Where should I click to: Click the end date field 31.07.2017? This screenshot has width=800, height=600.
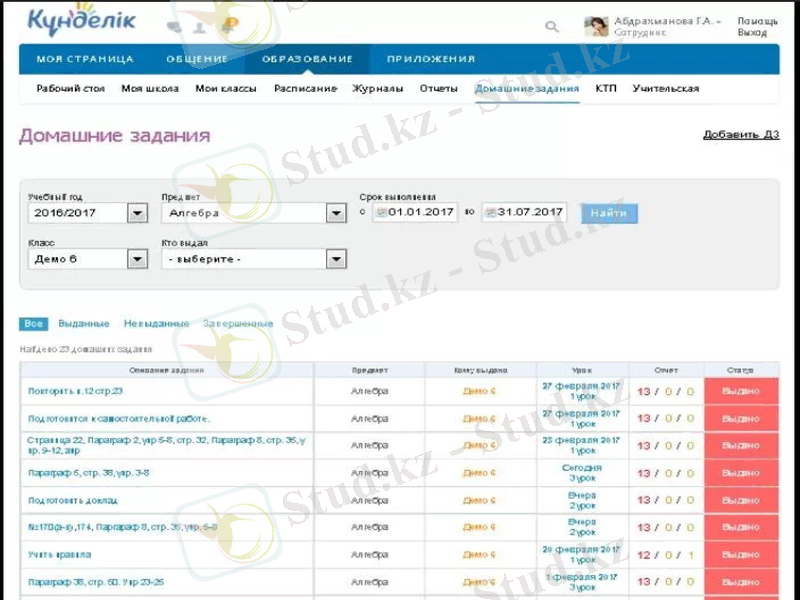tap(531, 212)
